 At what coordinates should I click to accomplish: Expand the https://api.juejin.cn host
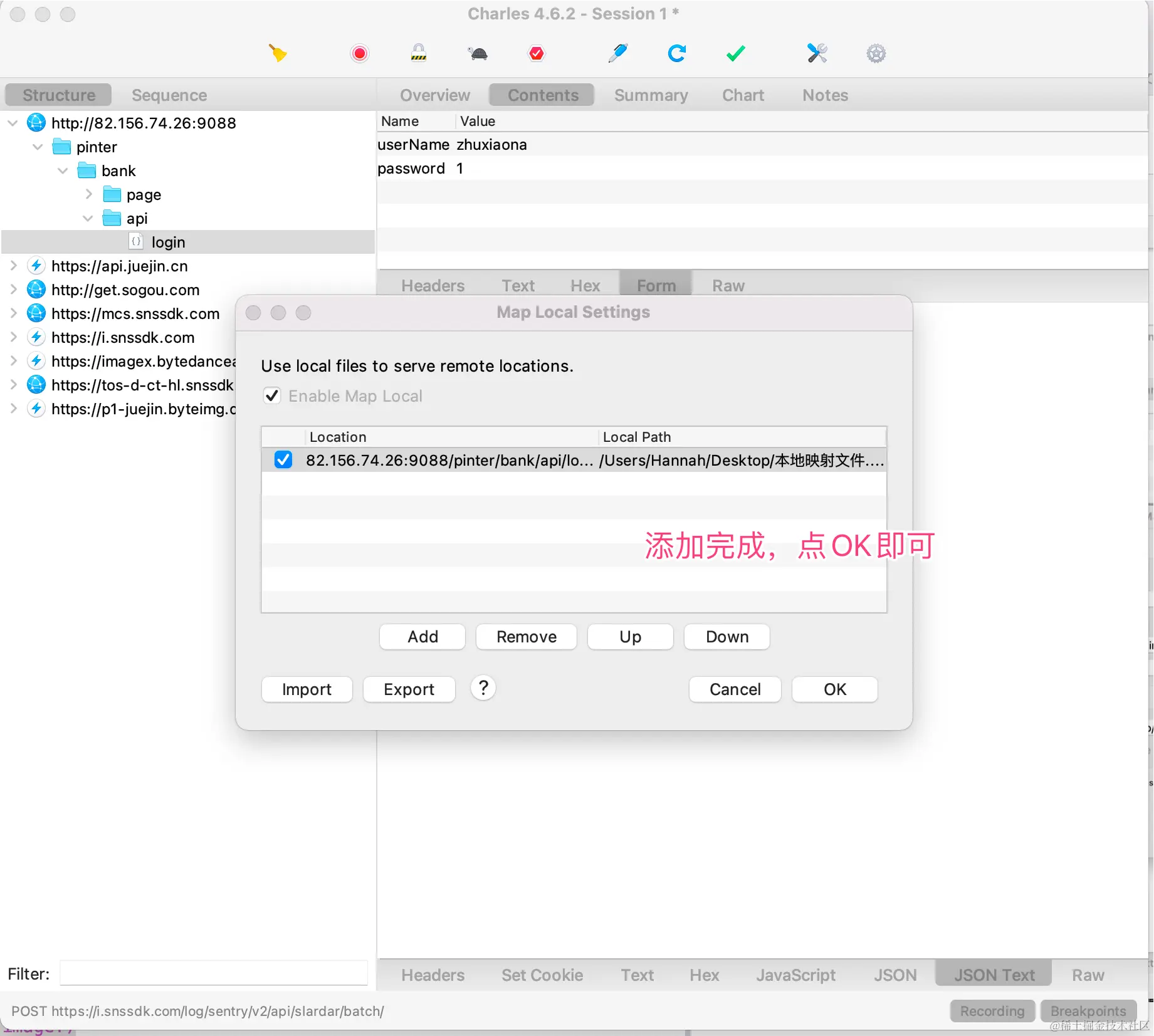pyautogui.click(x=13, y=266)
